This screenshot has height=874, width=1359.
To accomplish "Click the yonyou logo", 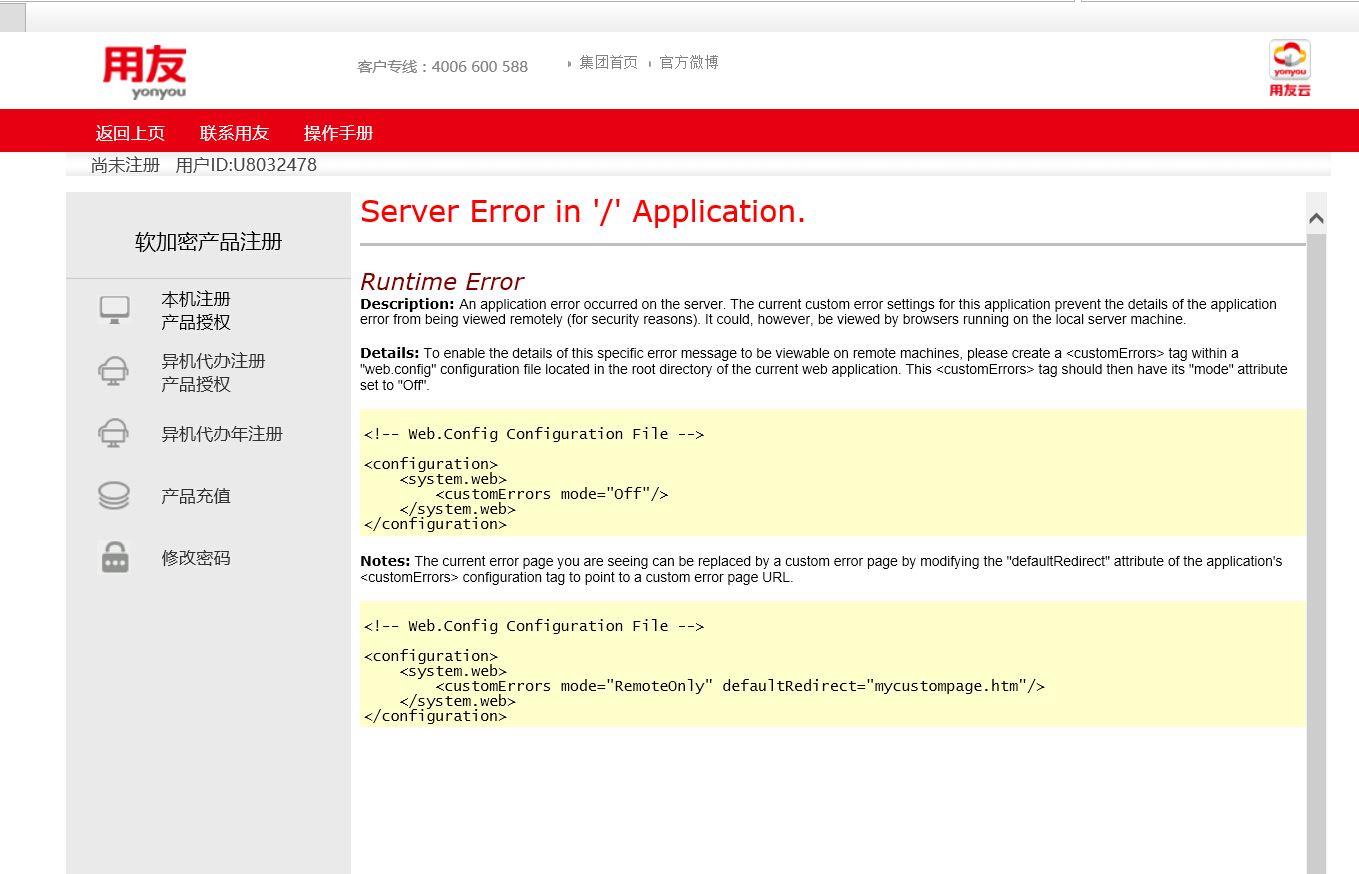I will (x=145, y=72).
